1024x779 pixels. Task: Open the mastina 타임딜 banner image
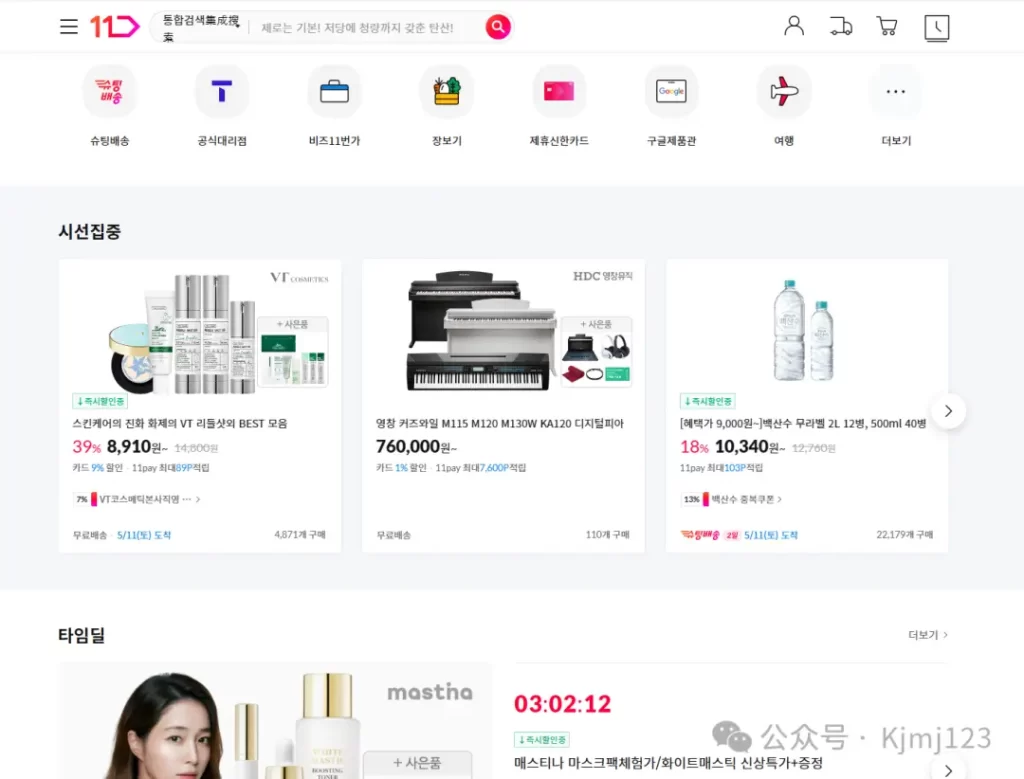[x=275, y=721]
